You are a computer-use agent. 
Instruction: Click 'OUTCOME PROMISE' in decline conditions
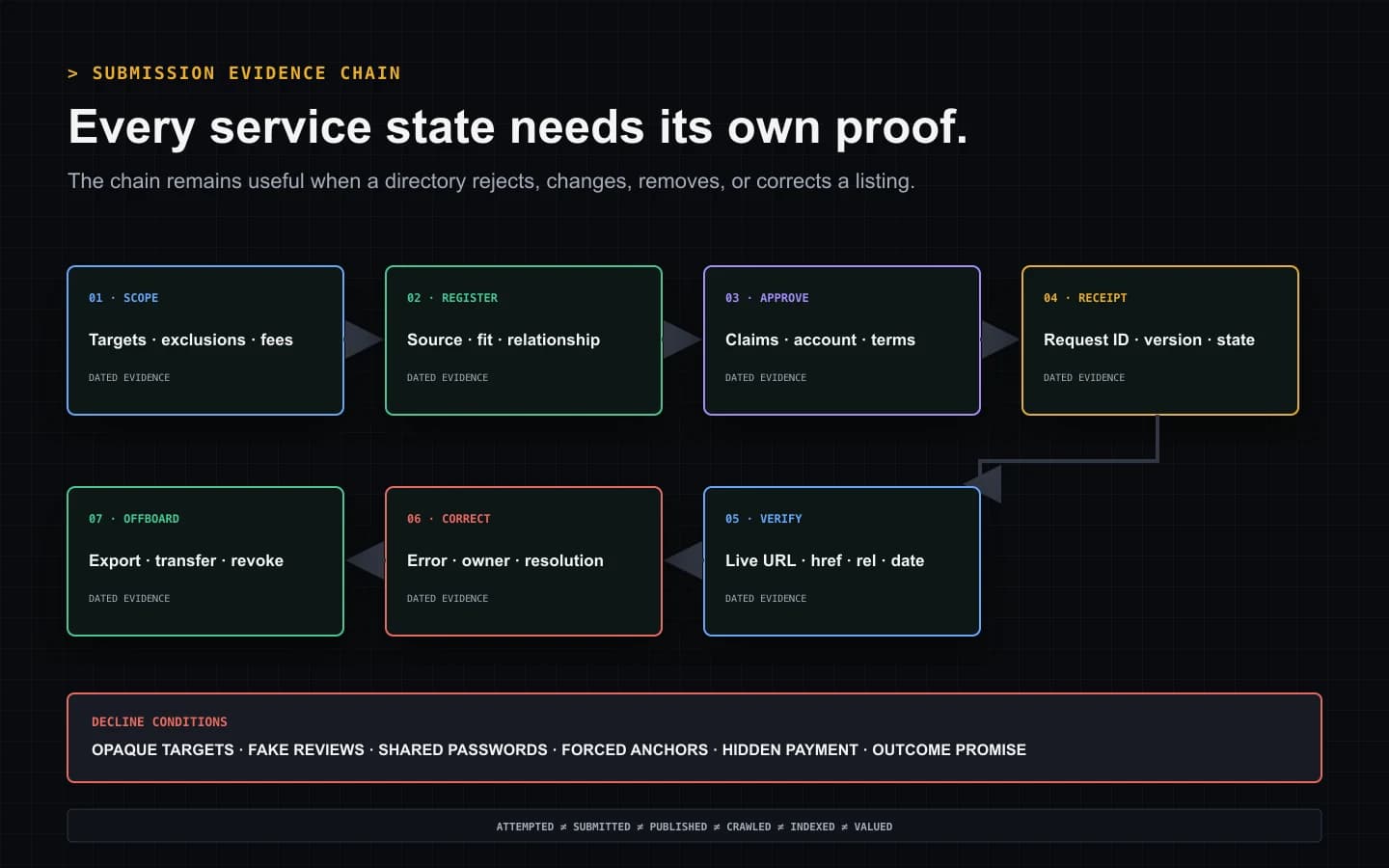pos(949,750)
